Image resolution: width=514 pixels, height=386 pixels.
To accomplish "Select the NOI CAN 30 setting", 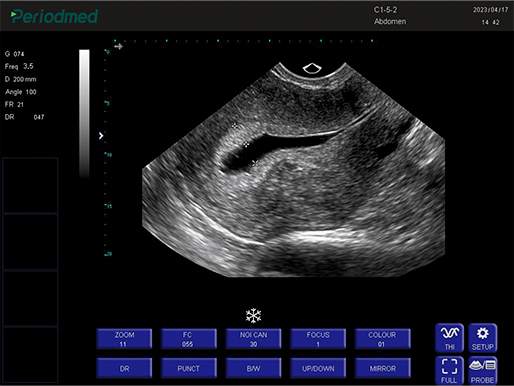I will coord(253,339).
